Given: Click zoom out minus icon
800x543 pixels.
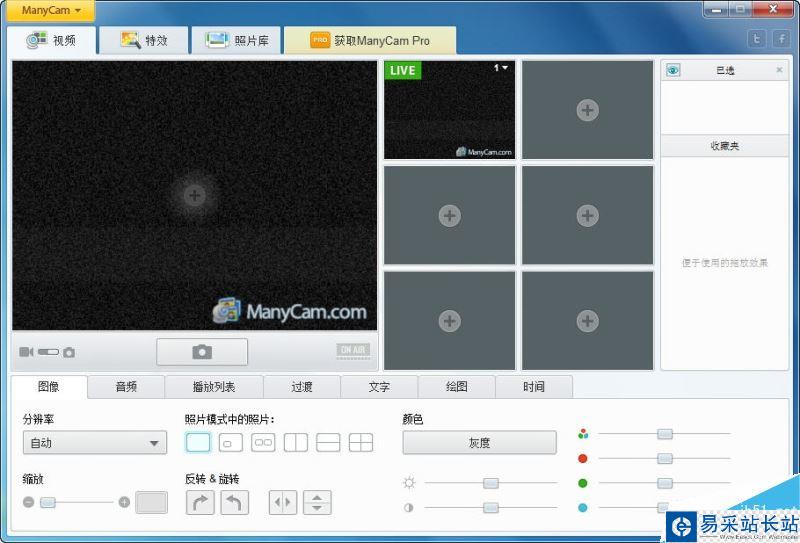Looking at the screenshot, I should coord(29,502).
